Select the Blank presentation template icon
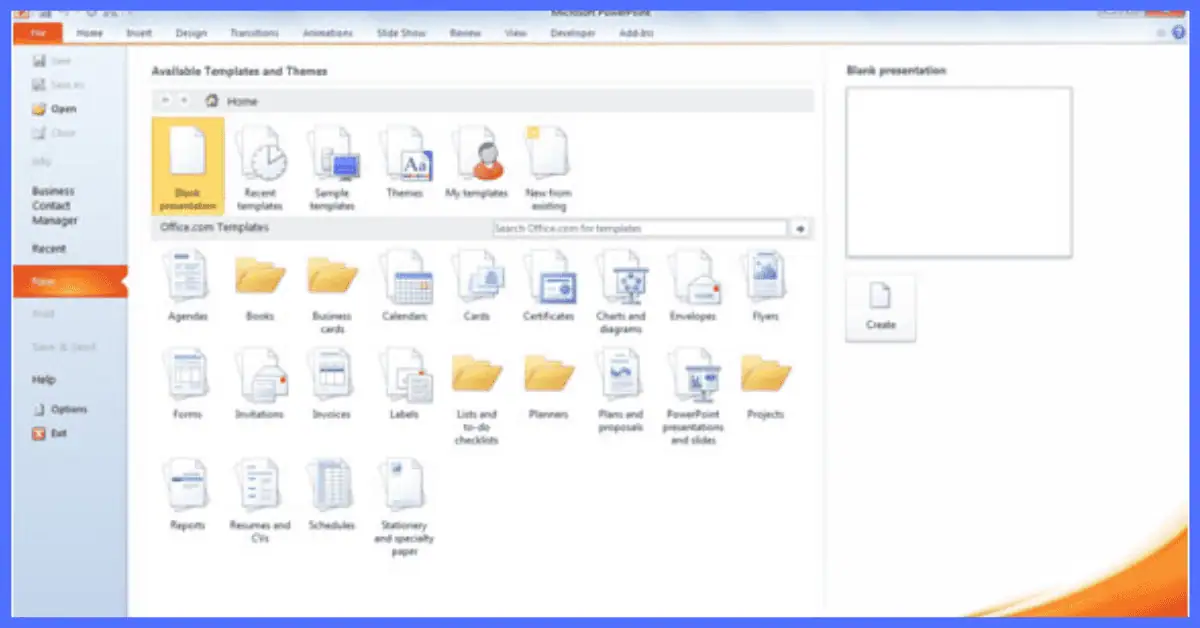This screenshot has width=1200, height=628. [x=188, y=165]
